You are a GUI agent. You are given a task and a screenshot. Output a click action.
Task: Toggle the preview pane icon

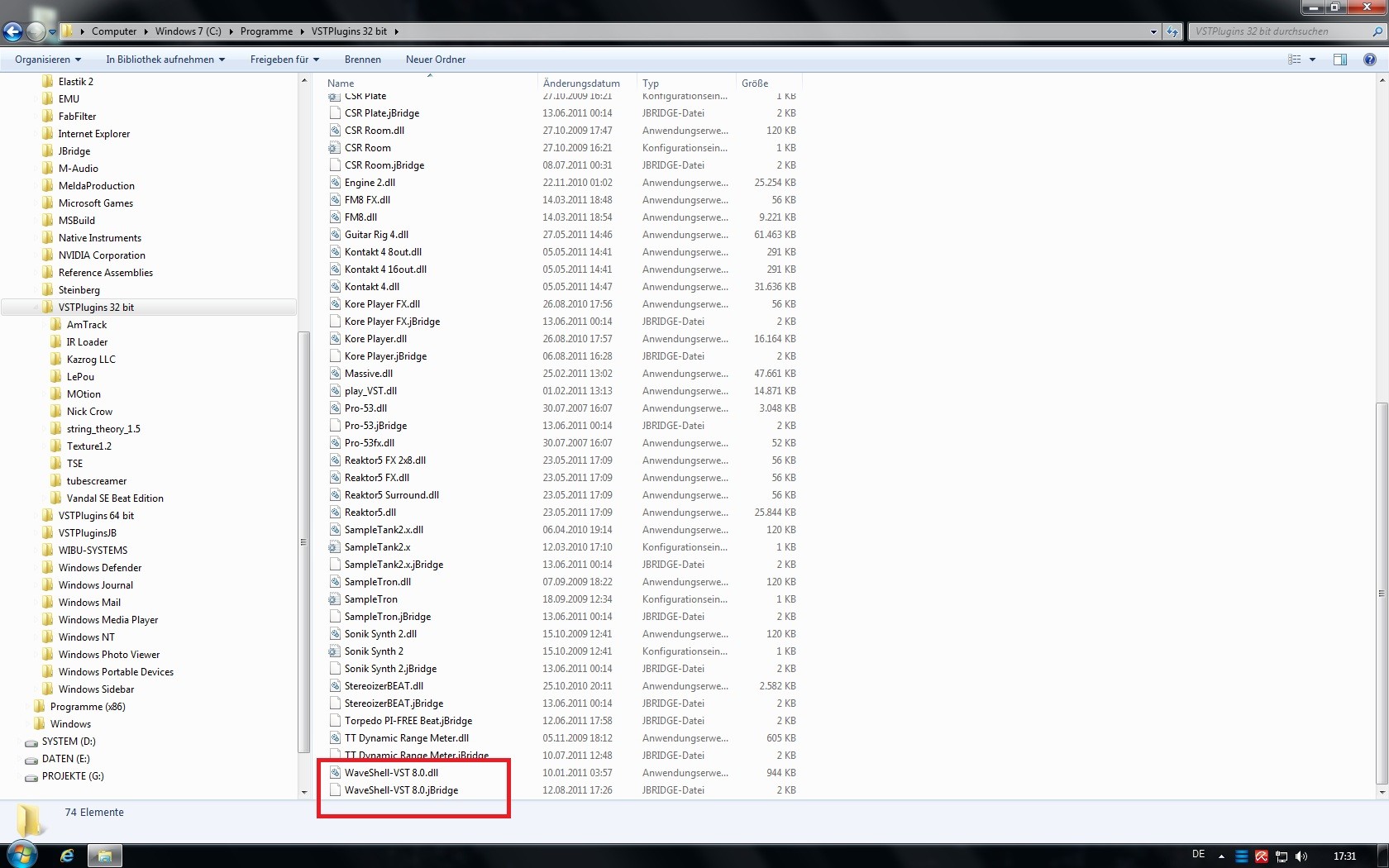click(1340, 60)
